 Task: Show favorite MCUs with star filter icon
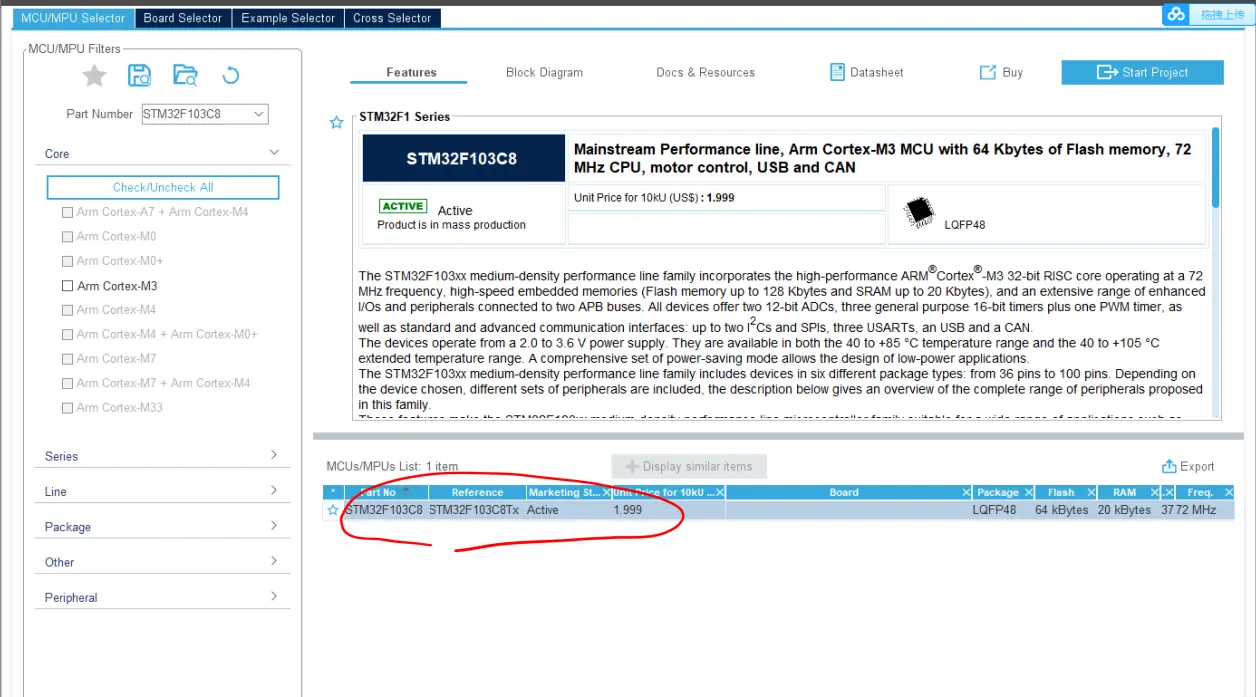pos(94,75)
